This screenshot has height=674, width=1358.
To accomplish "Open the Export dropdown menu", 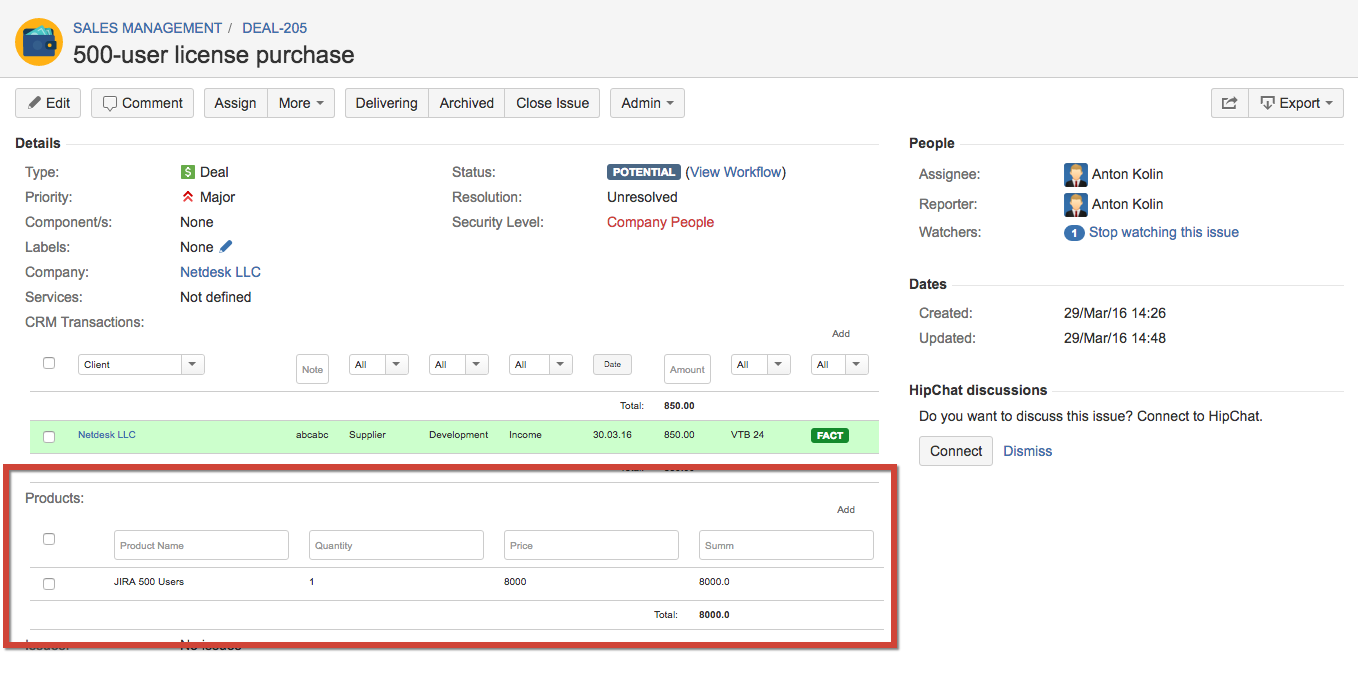I will coord(1296,103).
